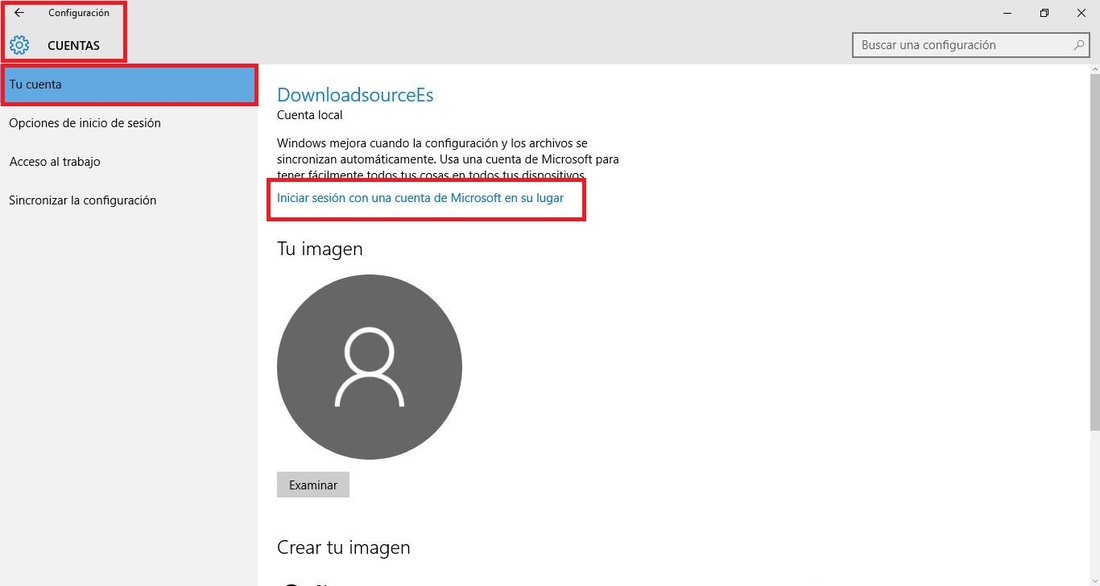Minimize the Configuración window

1007,13
